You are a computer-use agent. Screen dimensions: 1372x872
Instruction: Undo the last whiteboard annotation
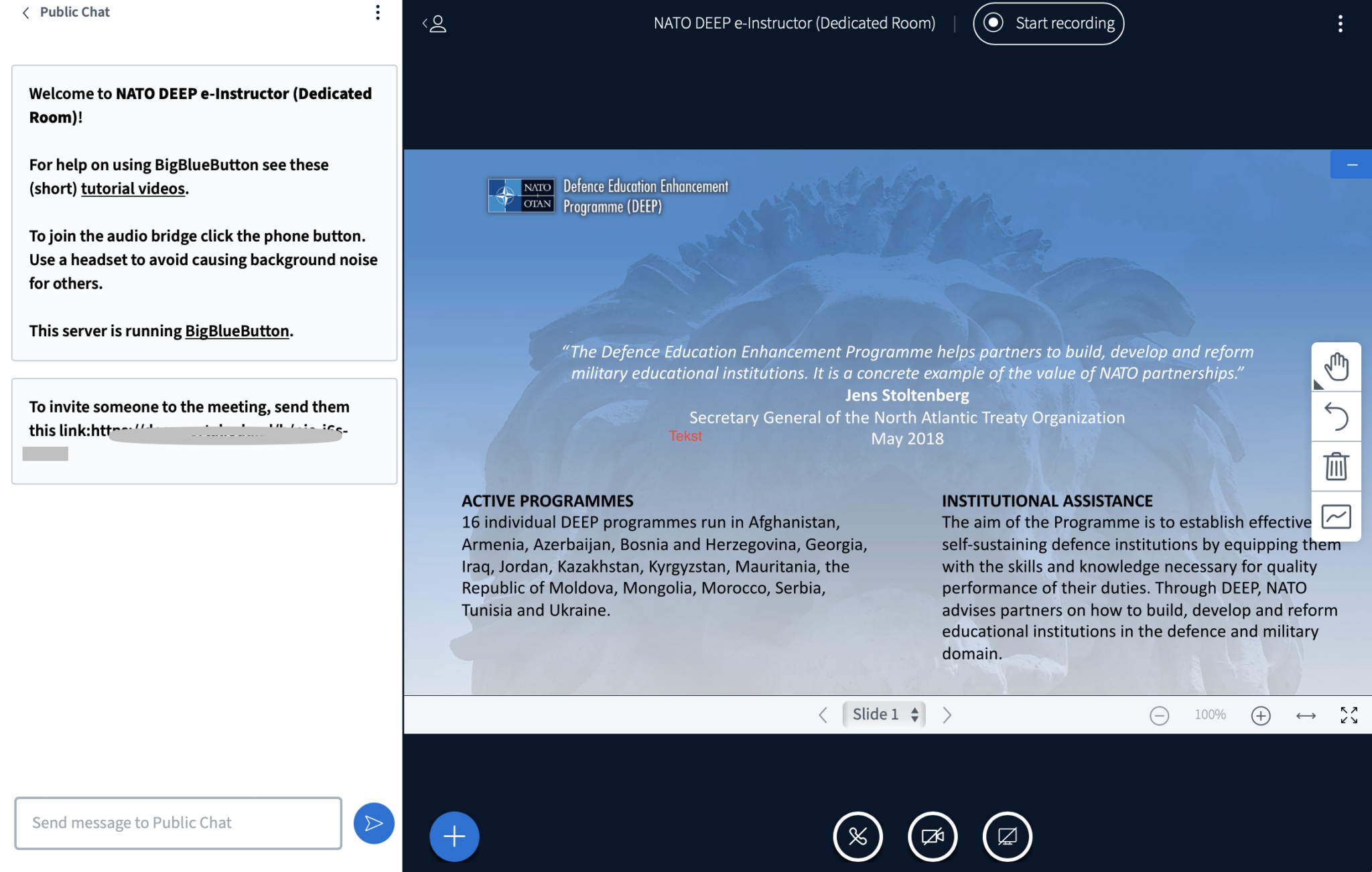1336,417
